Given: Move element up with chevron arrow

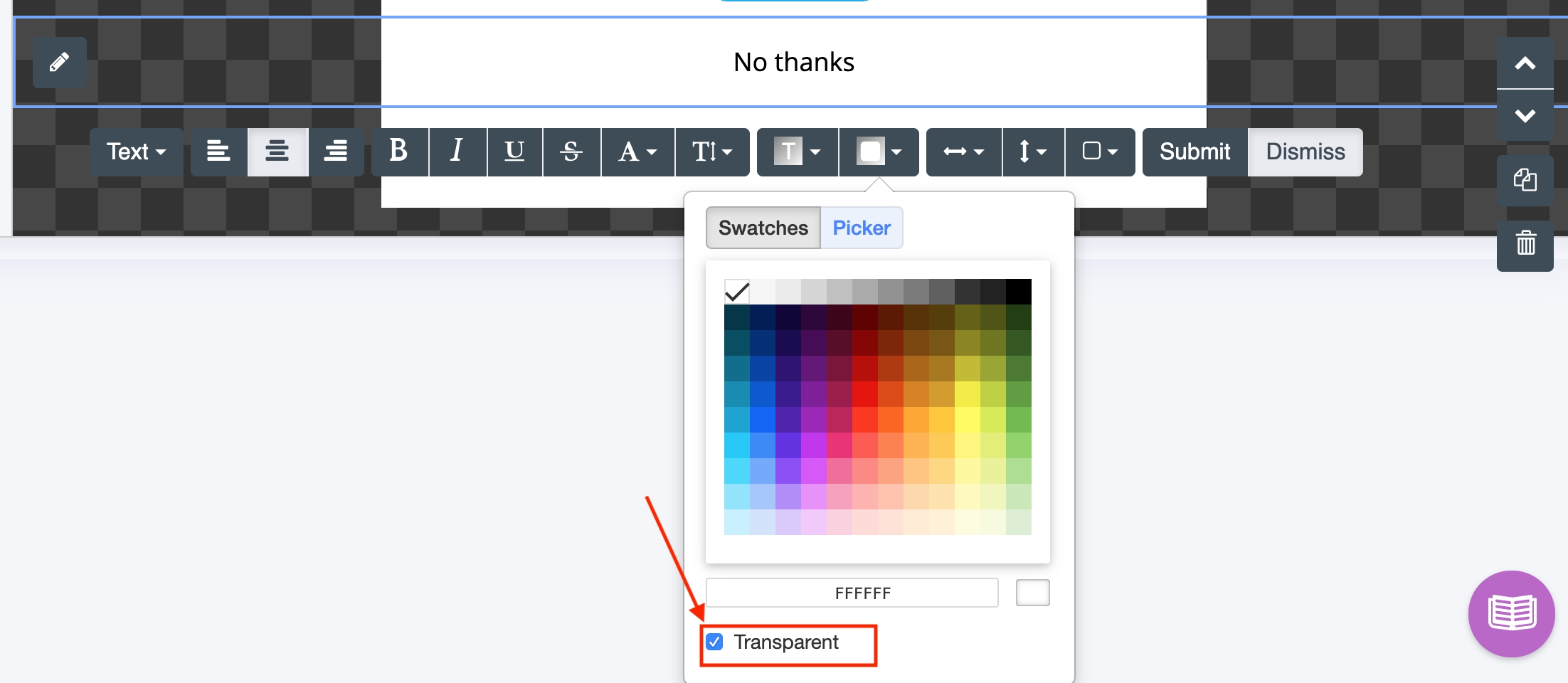Looking at the screenshot, I should (1525, 63).
